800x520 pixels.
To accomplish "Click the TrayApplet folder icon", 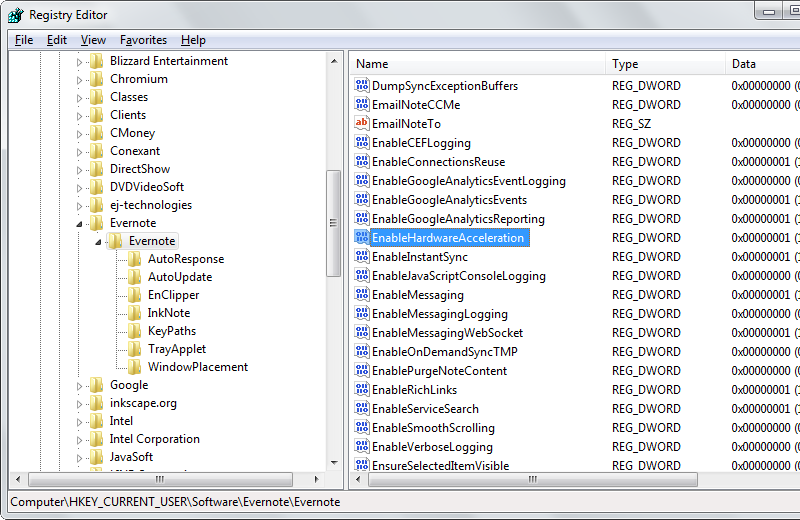I will pyautogui.click(x=134, y=349).
